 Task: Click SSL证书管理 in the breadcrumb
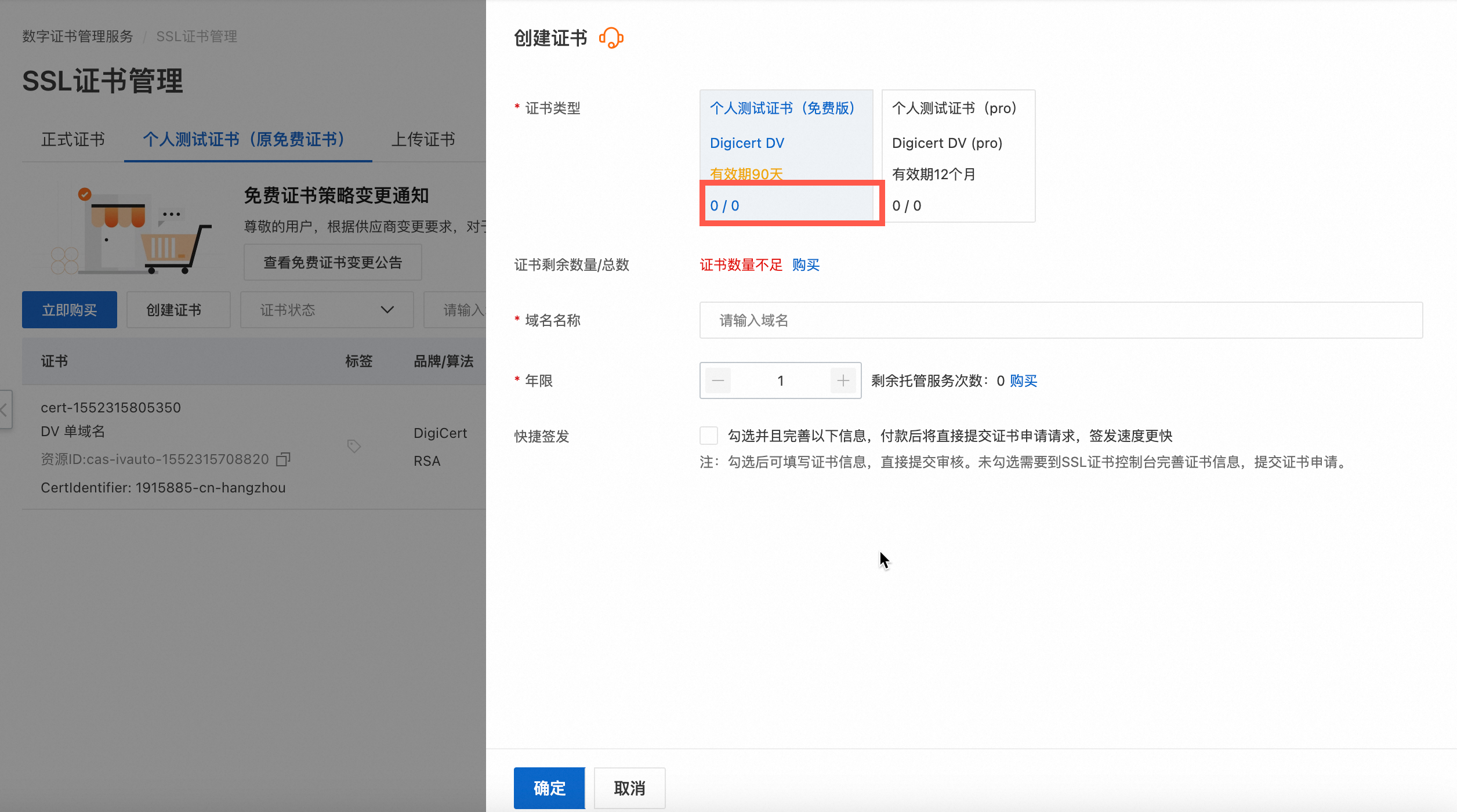[x=197, y=37]
